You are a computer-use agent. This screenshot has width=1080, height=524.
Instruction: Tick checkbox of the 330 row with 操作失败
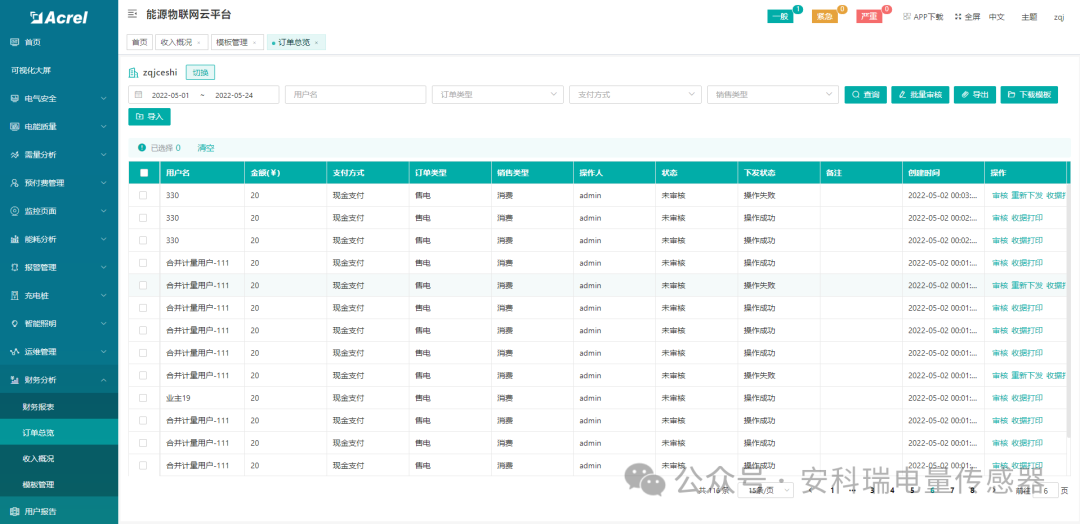coord(143,196)
